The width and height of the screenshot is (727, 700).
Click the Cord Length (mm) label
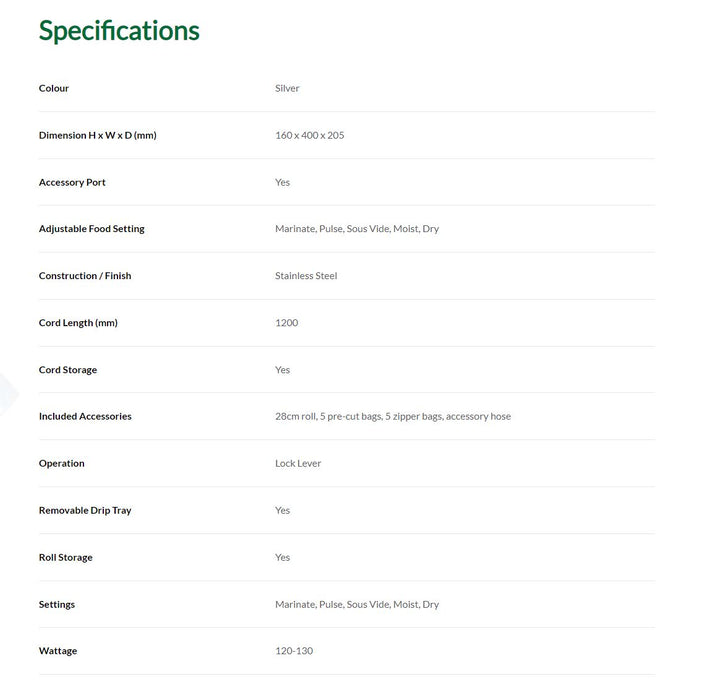click(x=78, y=323)
